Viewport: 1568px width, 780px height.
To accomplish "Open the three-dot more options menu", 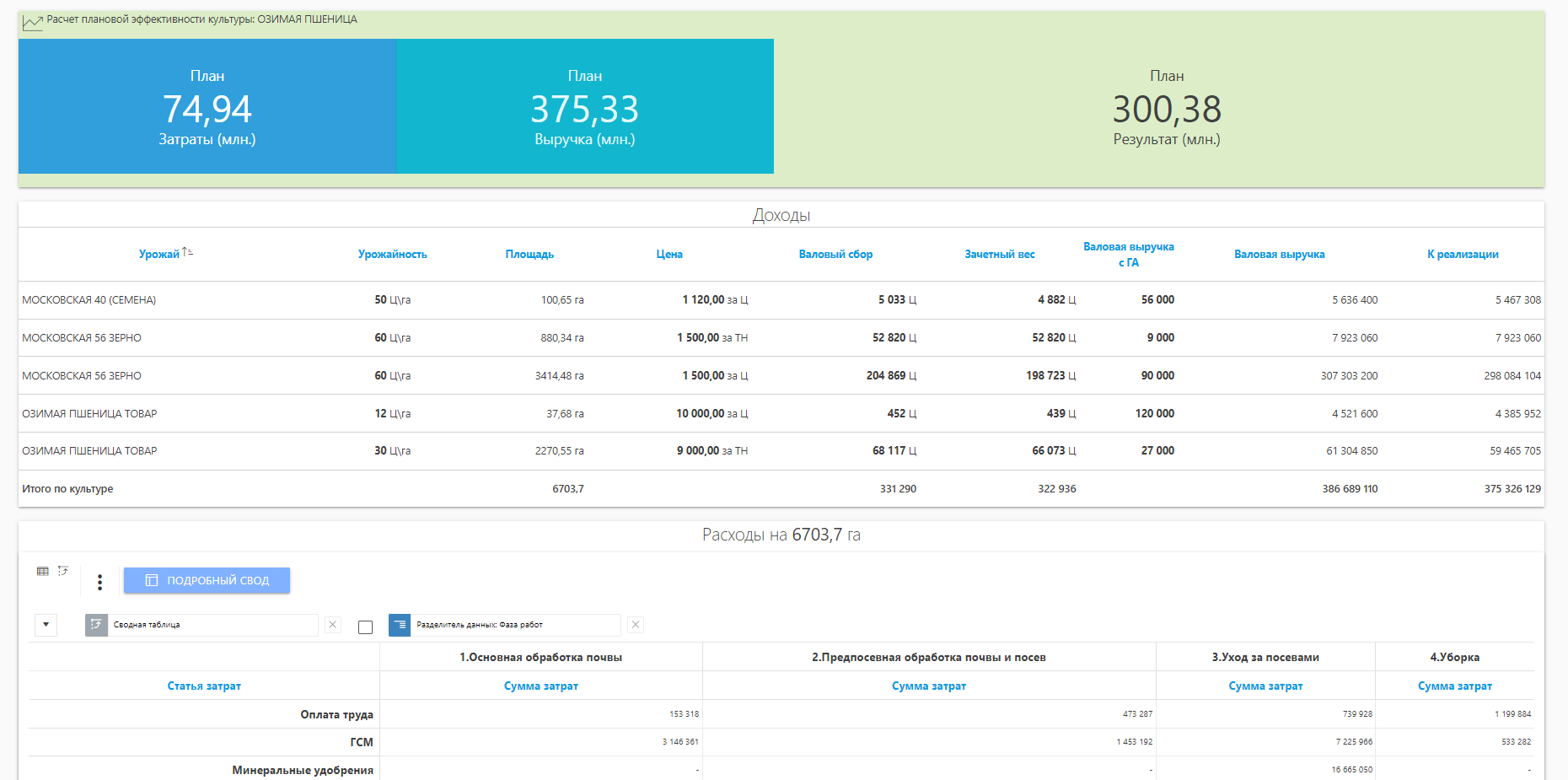I will 99,582.
